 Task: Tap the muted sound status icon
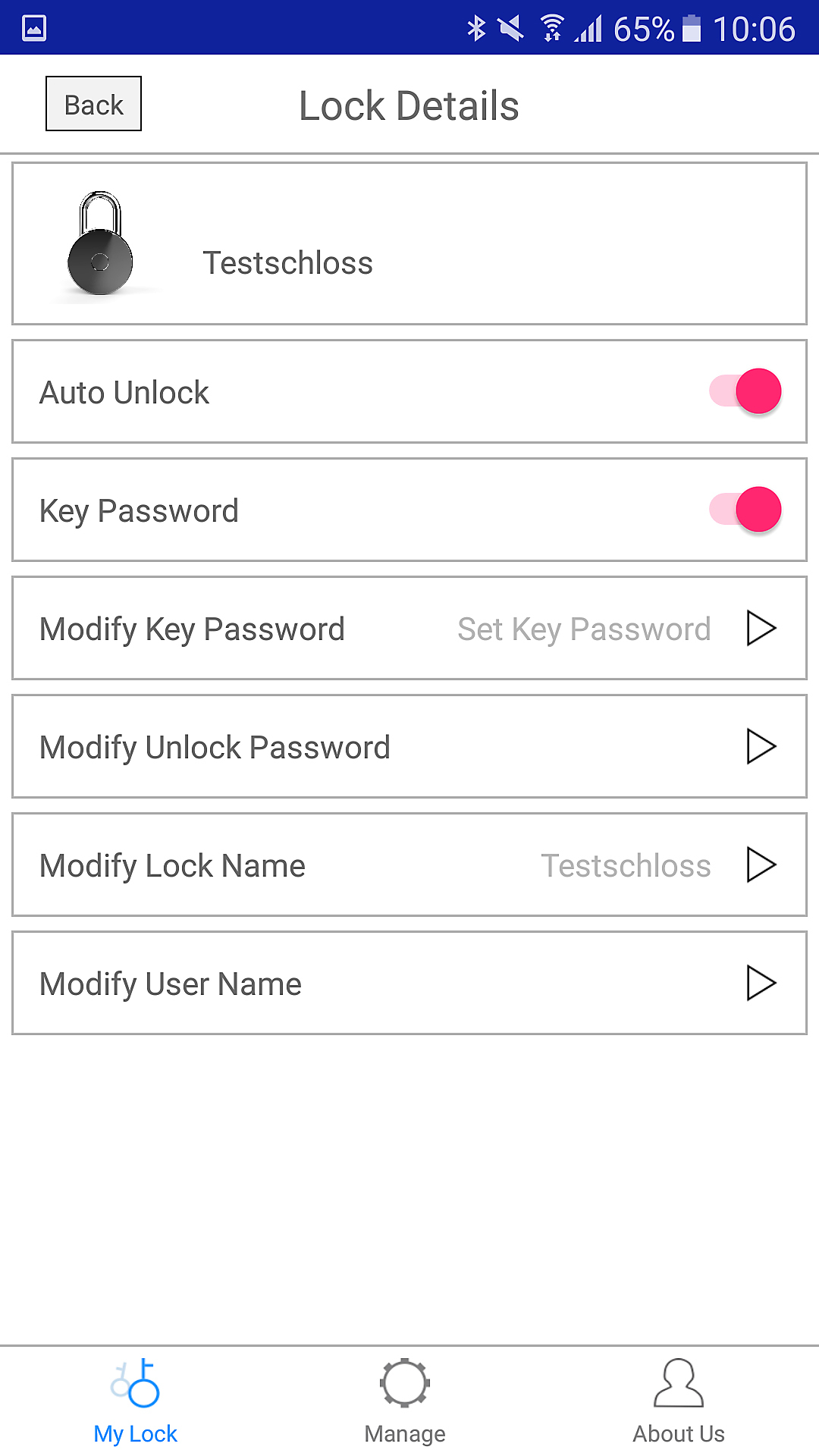pyautogui.click(x=511, y=29)
